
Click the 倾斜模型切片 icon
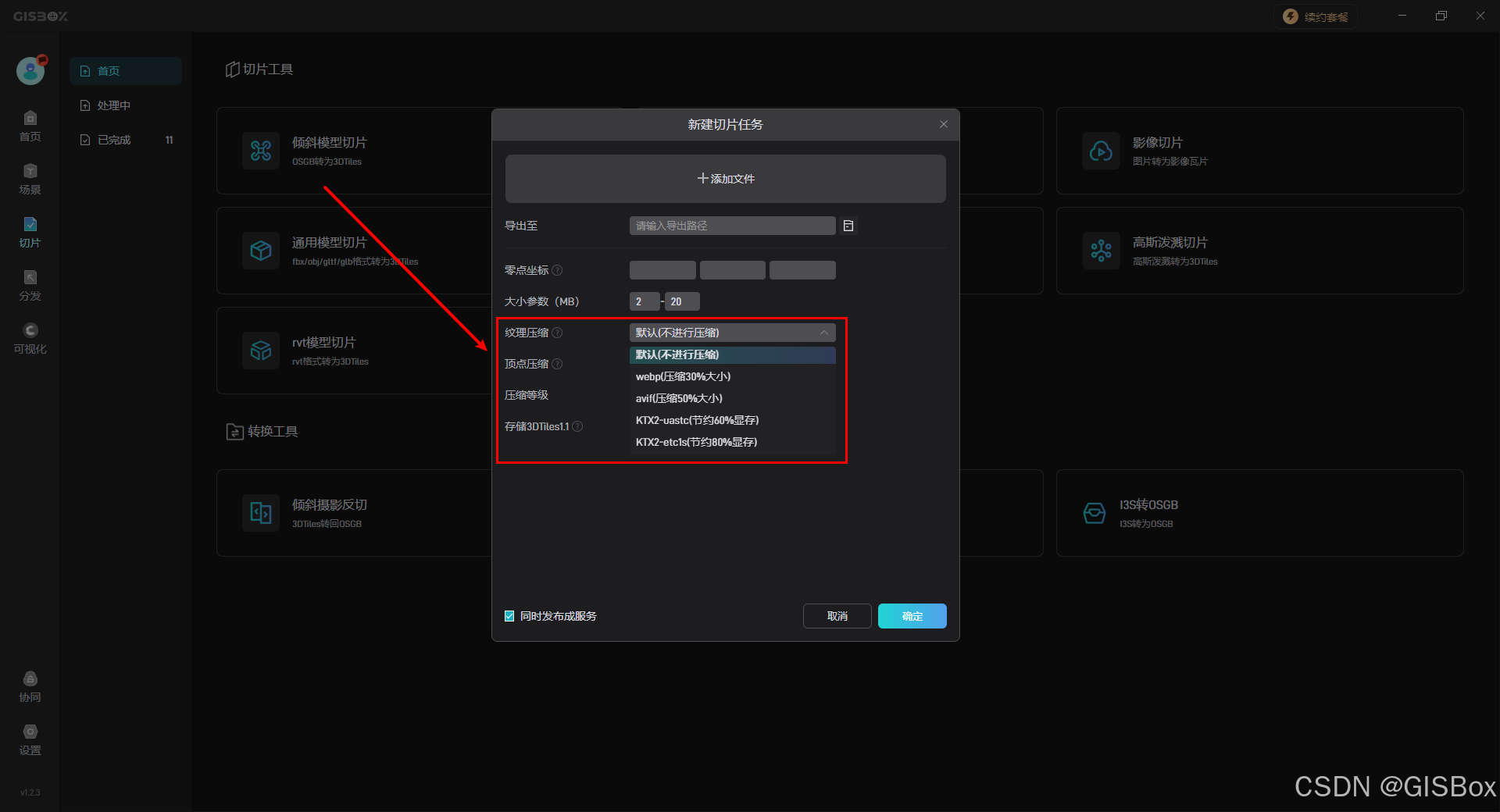(261, 151)
